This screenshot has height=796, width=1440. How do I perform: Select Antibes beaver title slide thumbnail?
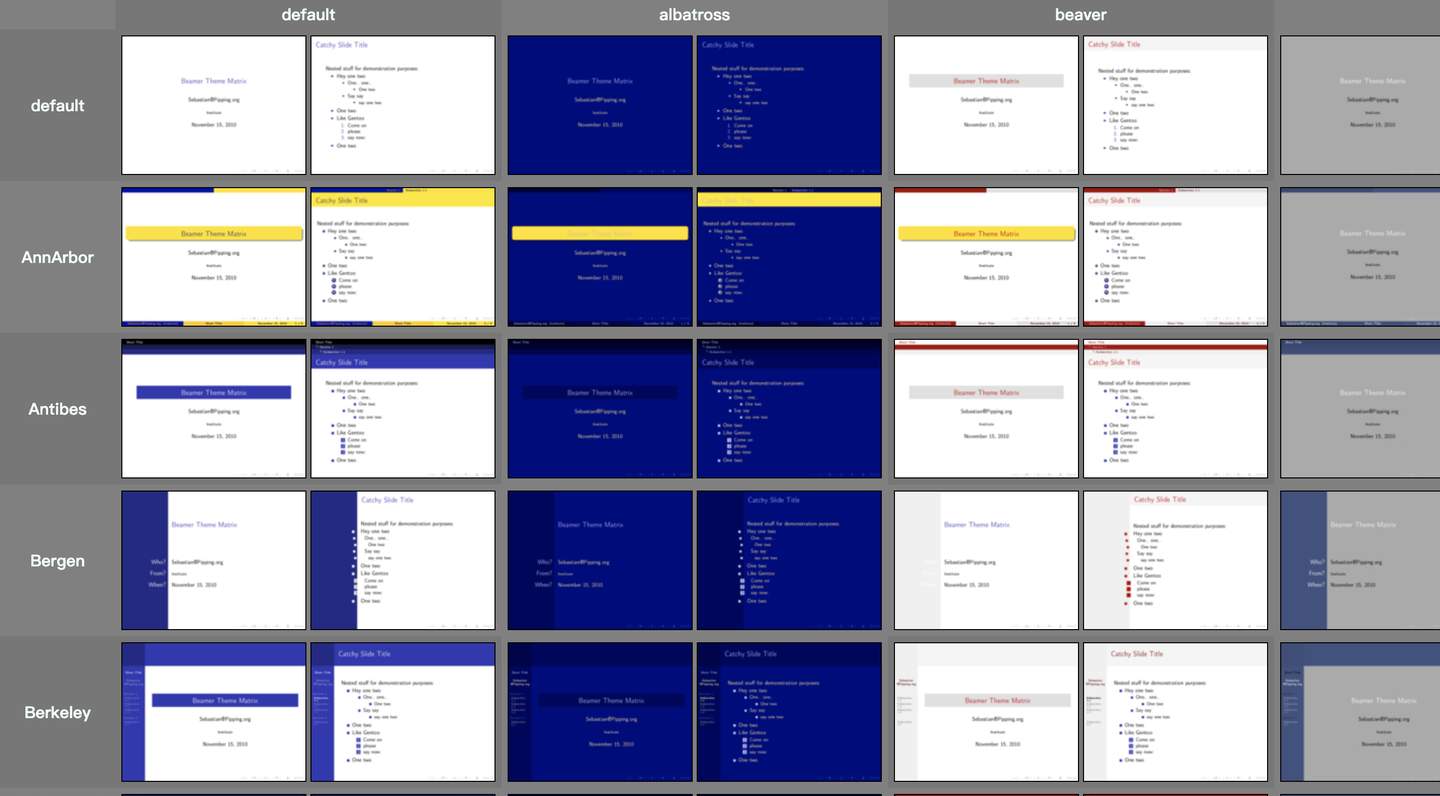(986, 409)
